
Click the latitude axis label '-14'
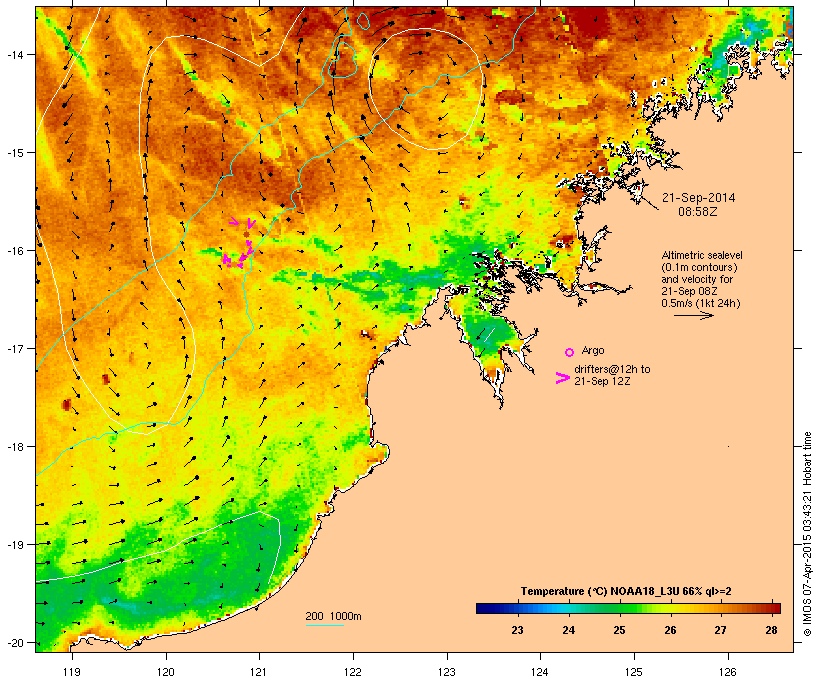[x=15, y=54]
